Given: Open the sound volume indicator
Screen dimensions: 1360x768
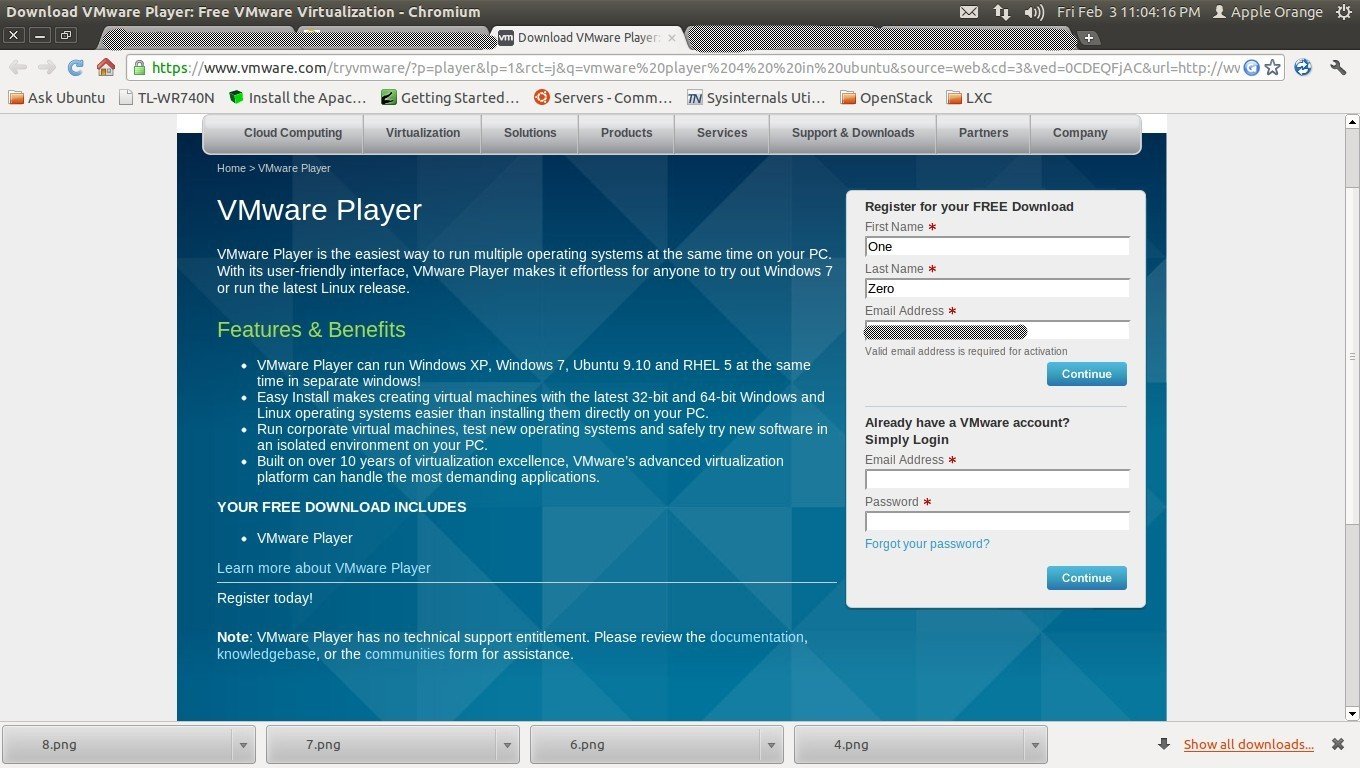Looking at the screenshot, I should pos(1034,12).
